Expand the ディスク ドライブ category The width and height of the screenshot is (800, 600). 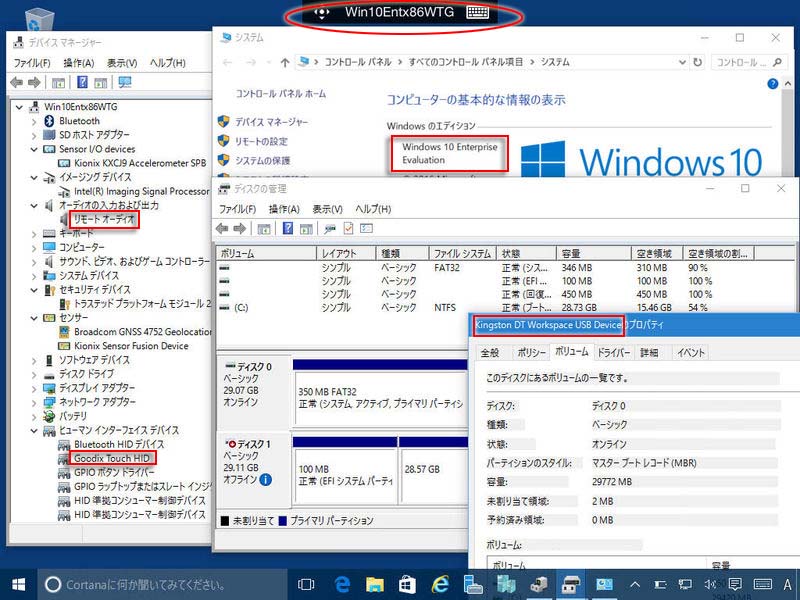[34, 374]
